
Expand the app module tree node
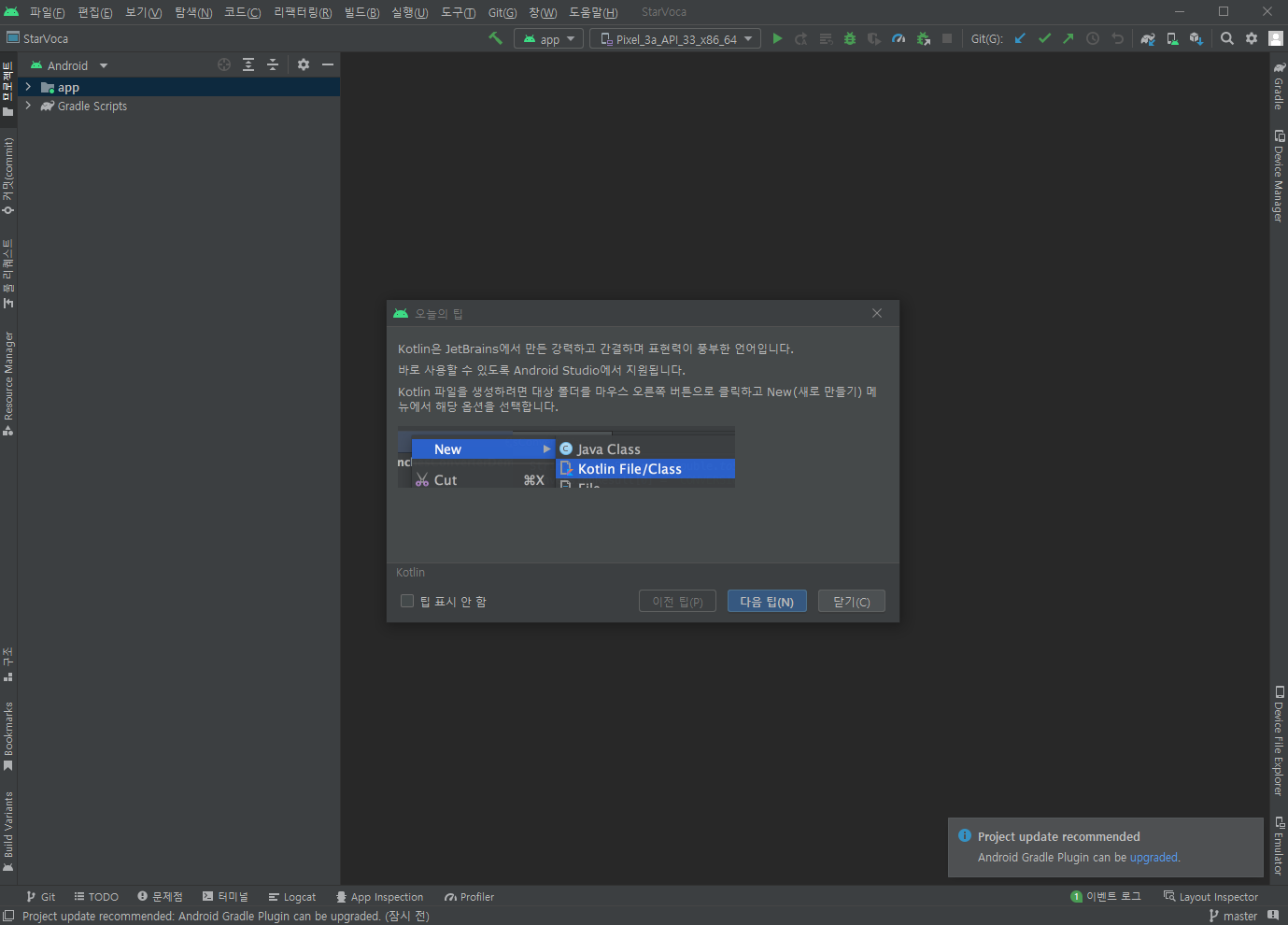(x=28, y=87)
